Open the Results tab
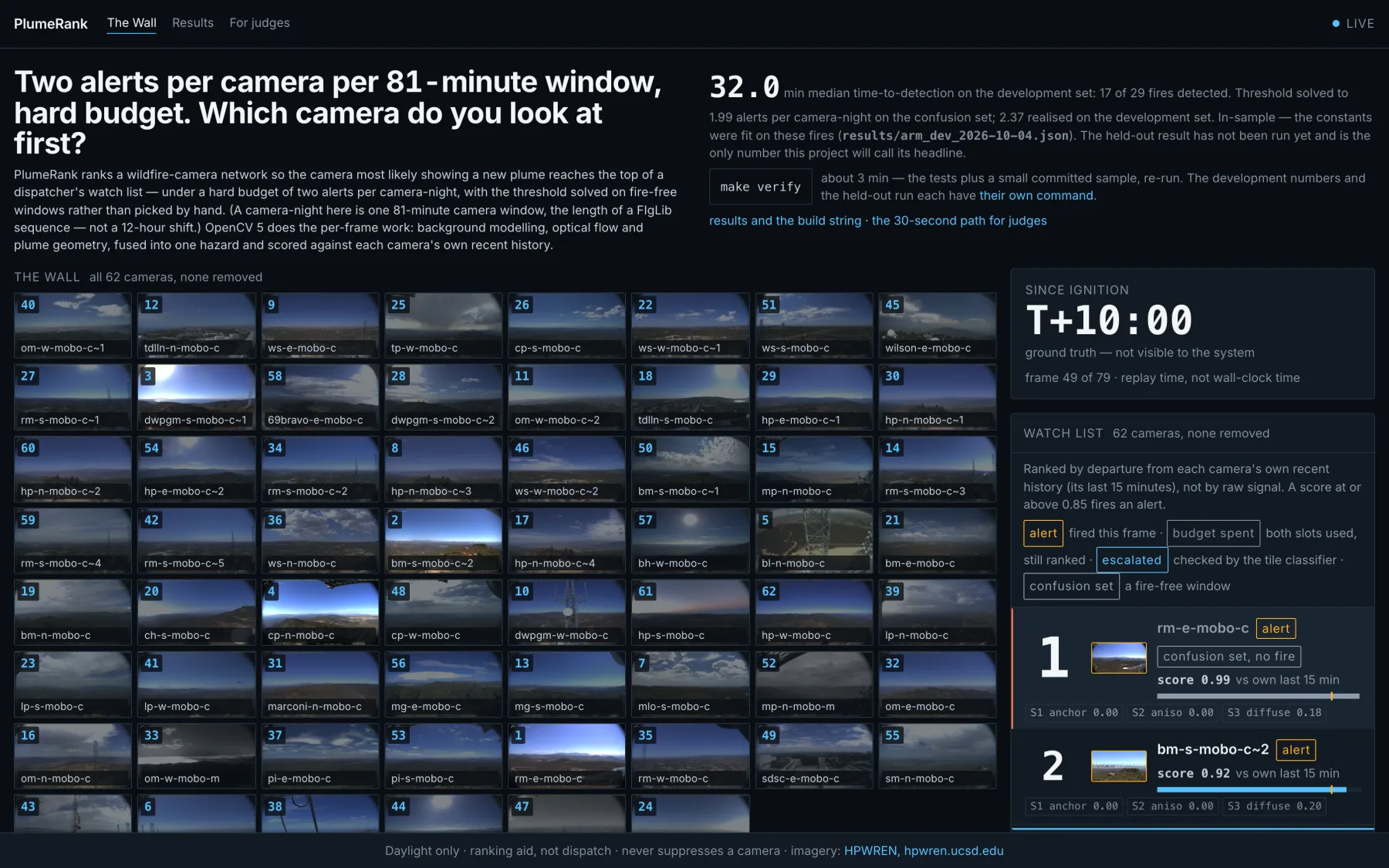The height and width of the screenshot is (868, 1389). [x=192, y=23]
